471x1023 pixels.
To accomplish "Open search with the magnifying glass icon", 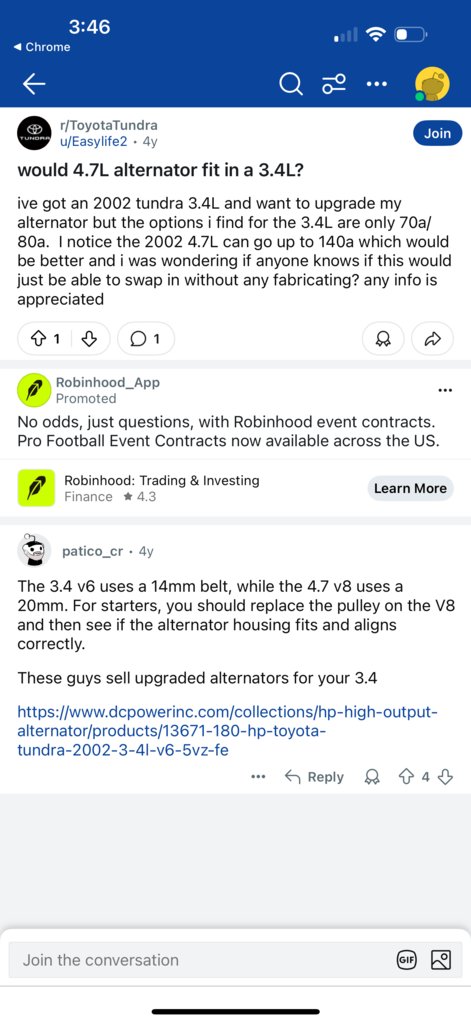I will tap(291, 84).
